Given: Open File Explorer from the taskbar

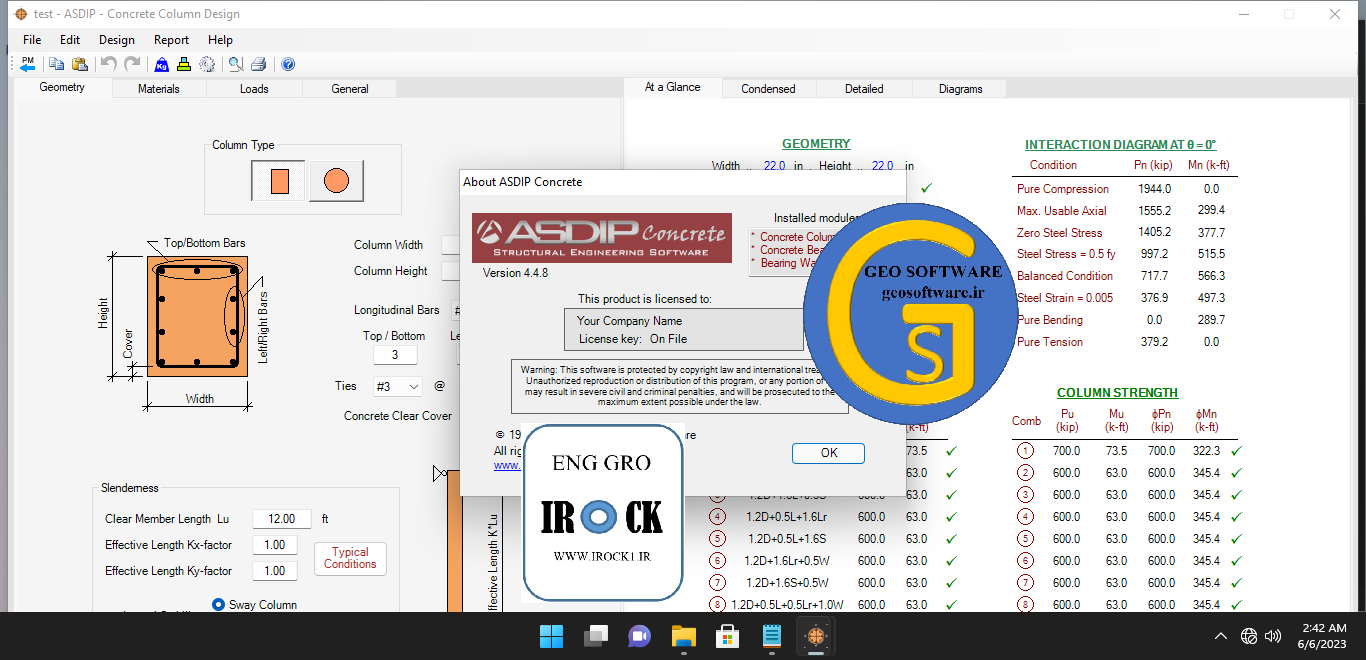Looking at the screenshot, I should [x=683, y=636].
